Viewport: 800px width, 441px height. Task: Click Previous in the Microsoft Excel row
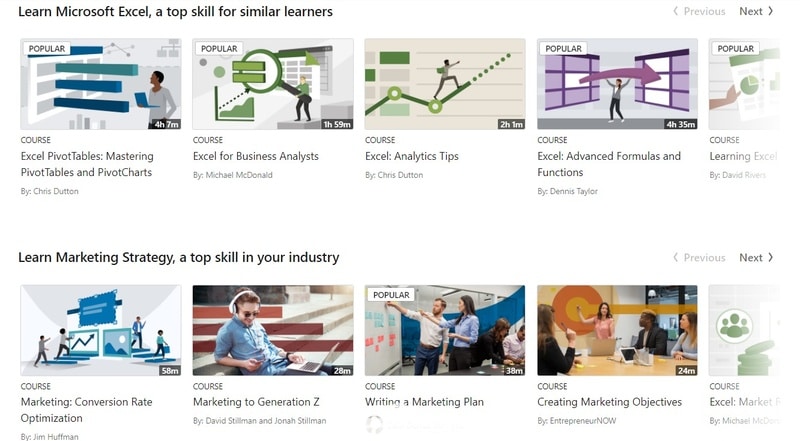tap(698, 11)
